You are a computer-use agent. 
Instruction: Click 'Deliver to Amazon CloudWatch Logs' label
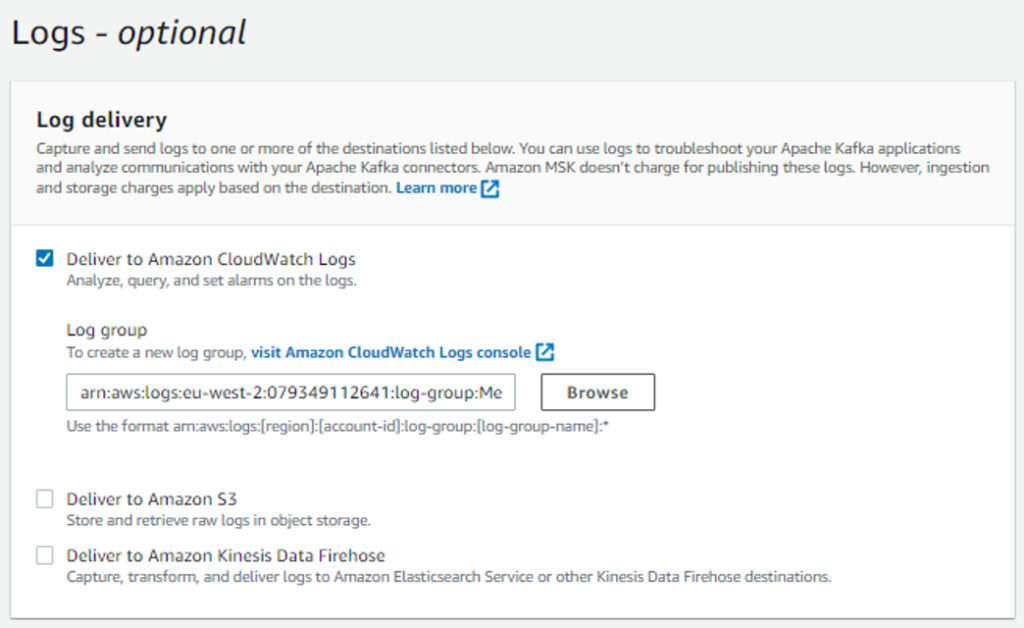[x=211, y=259]
